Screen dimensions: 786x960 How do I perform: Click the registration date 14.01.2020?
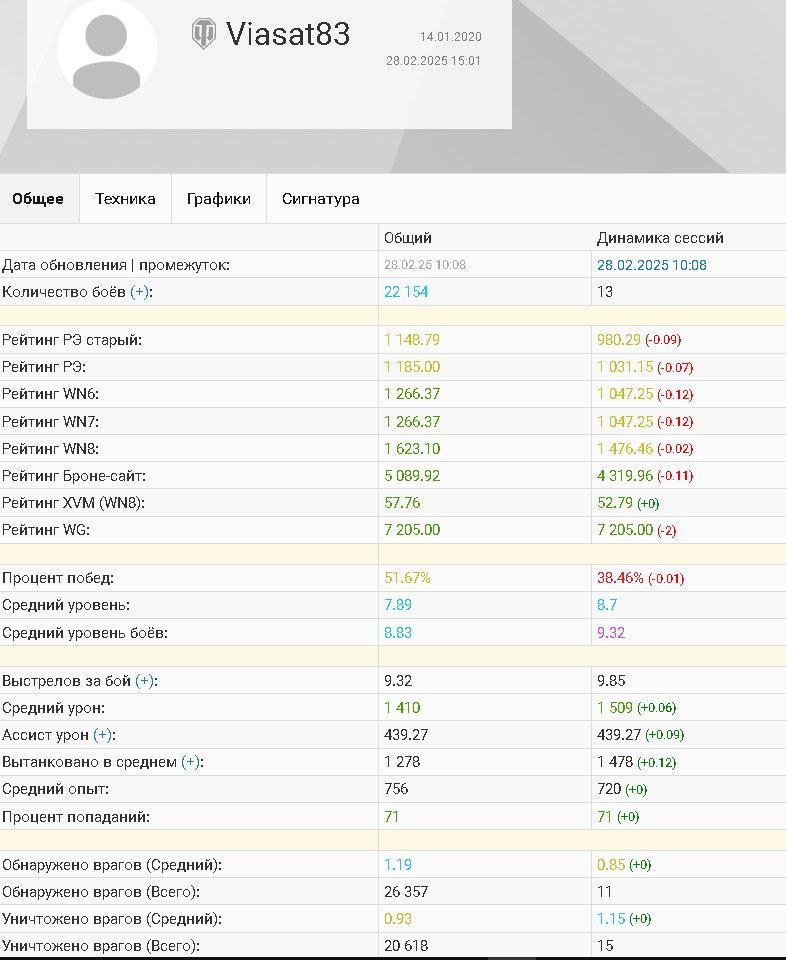pyautogui.click(x=451, y=37)
